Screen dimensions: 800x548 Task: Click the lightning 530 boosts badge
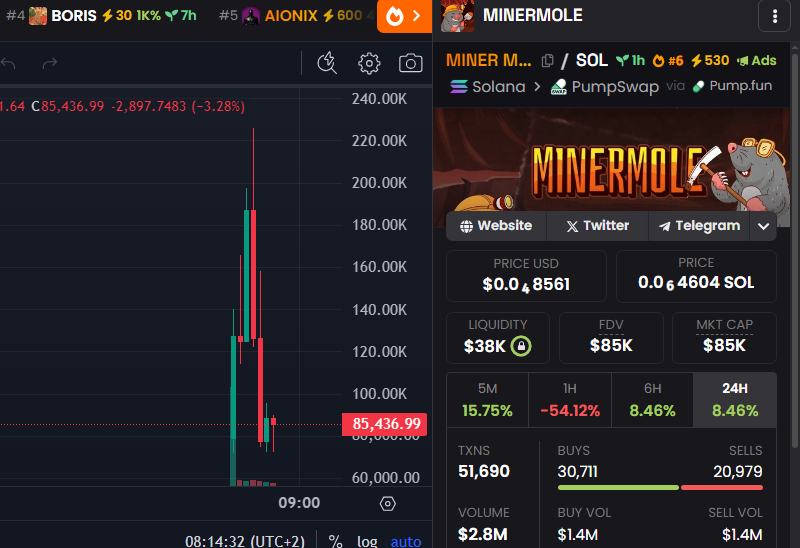pos(710,61)
